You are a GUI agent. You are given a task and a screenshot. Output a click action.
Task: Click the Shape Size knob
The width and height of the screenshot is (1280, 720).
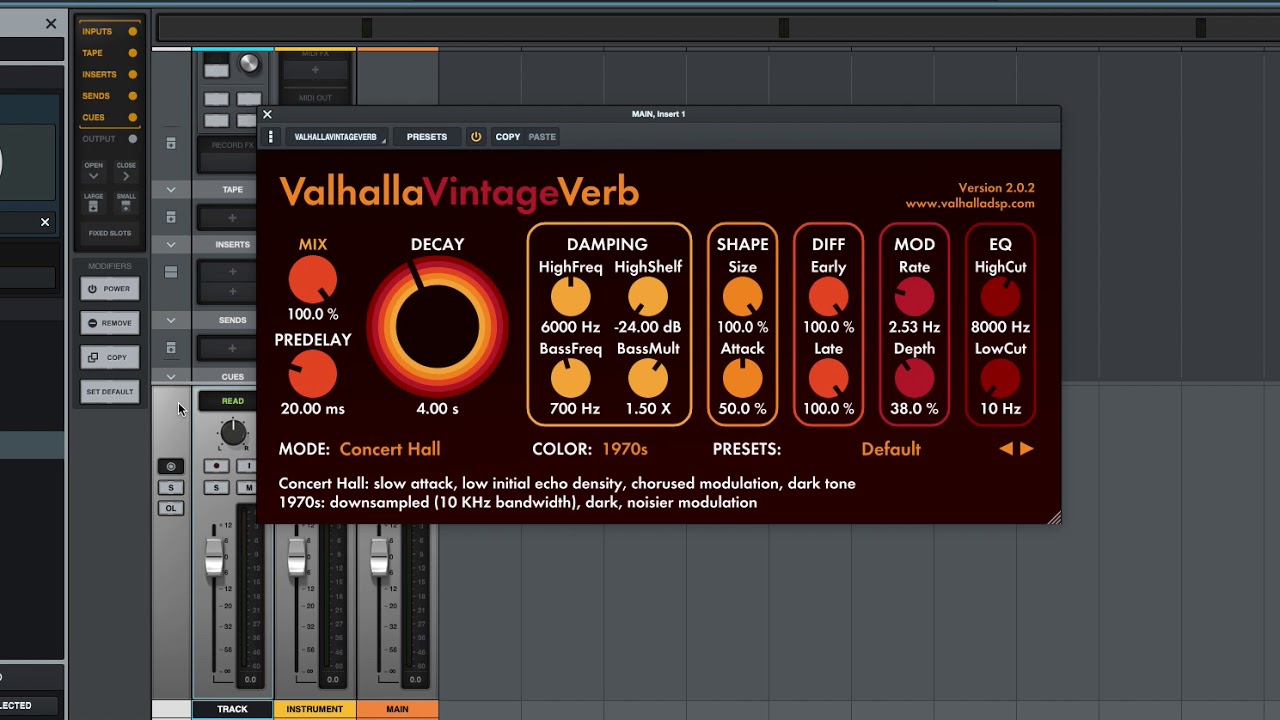click(x=742, y=297)
